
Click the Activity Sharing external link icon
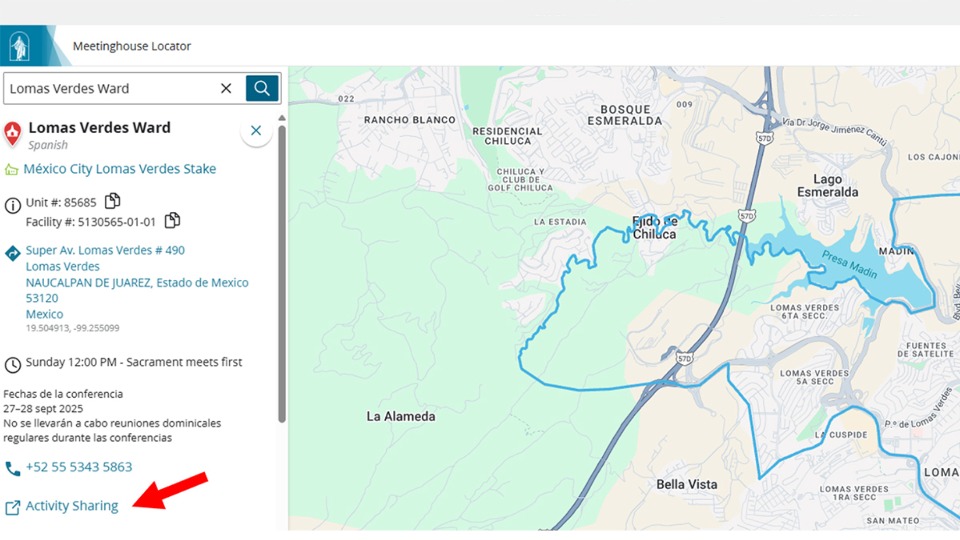click(x=13, y=507)
